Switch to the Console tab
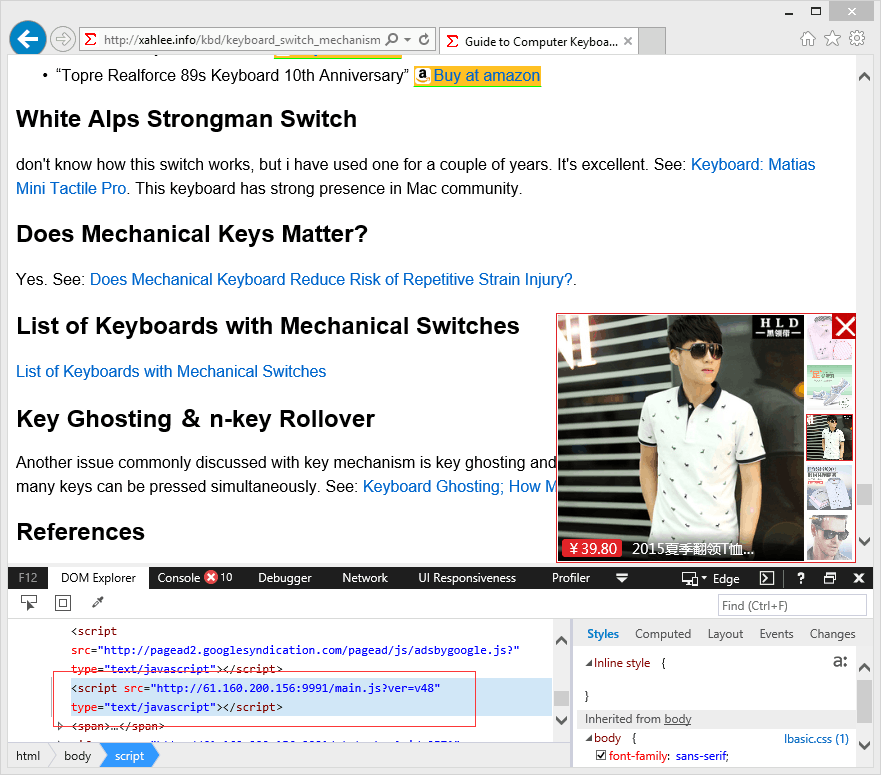 (x=194, y=578)
